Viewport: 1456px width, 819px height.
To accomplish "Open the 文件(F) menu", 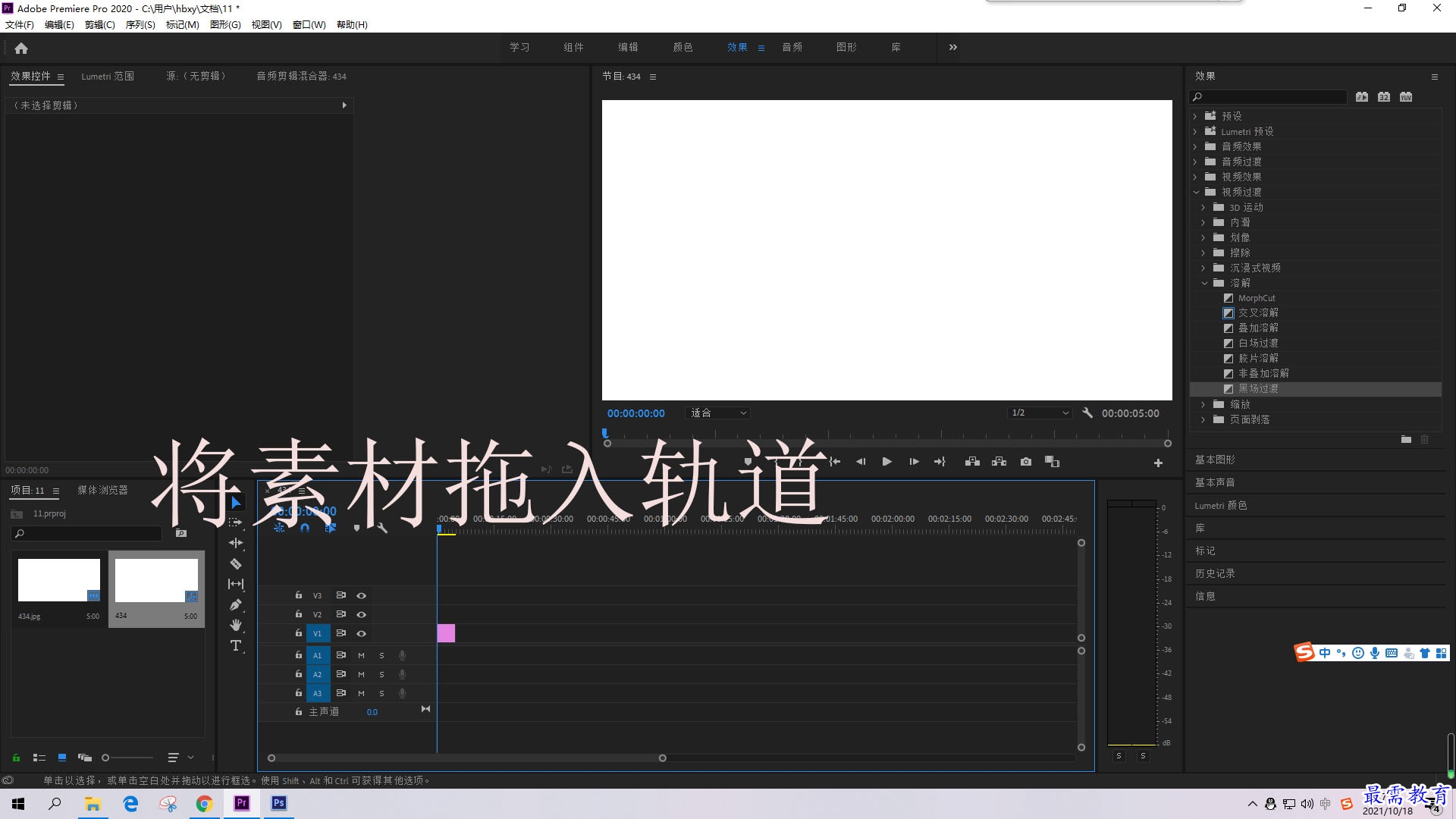I will [20, 25].
